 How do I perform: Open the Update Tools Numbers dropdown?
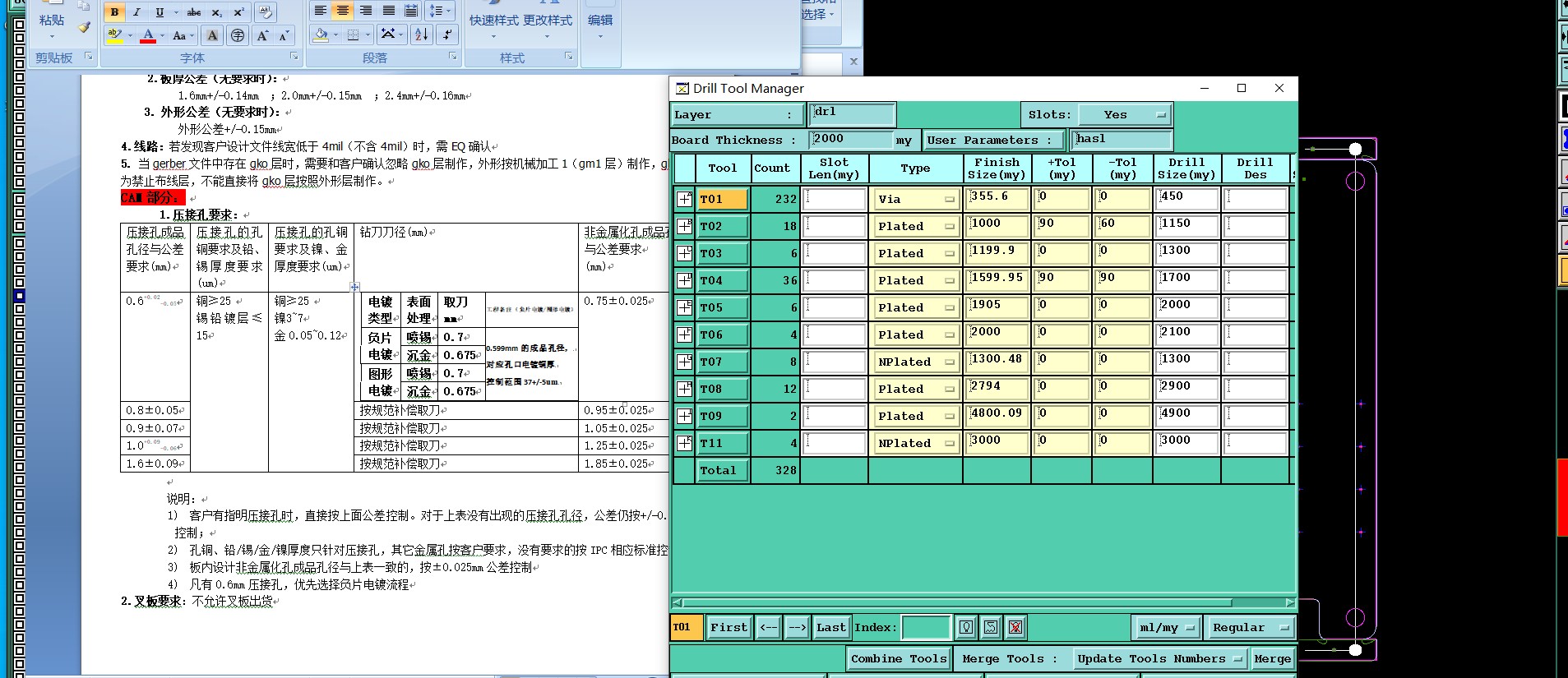[x=1160, y=659]
